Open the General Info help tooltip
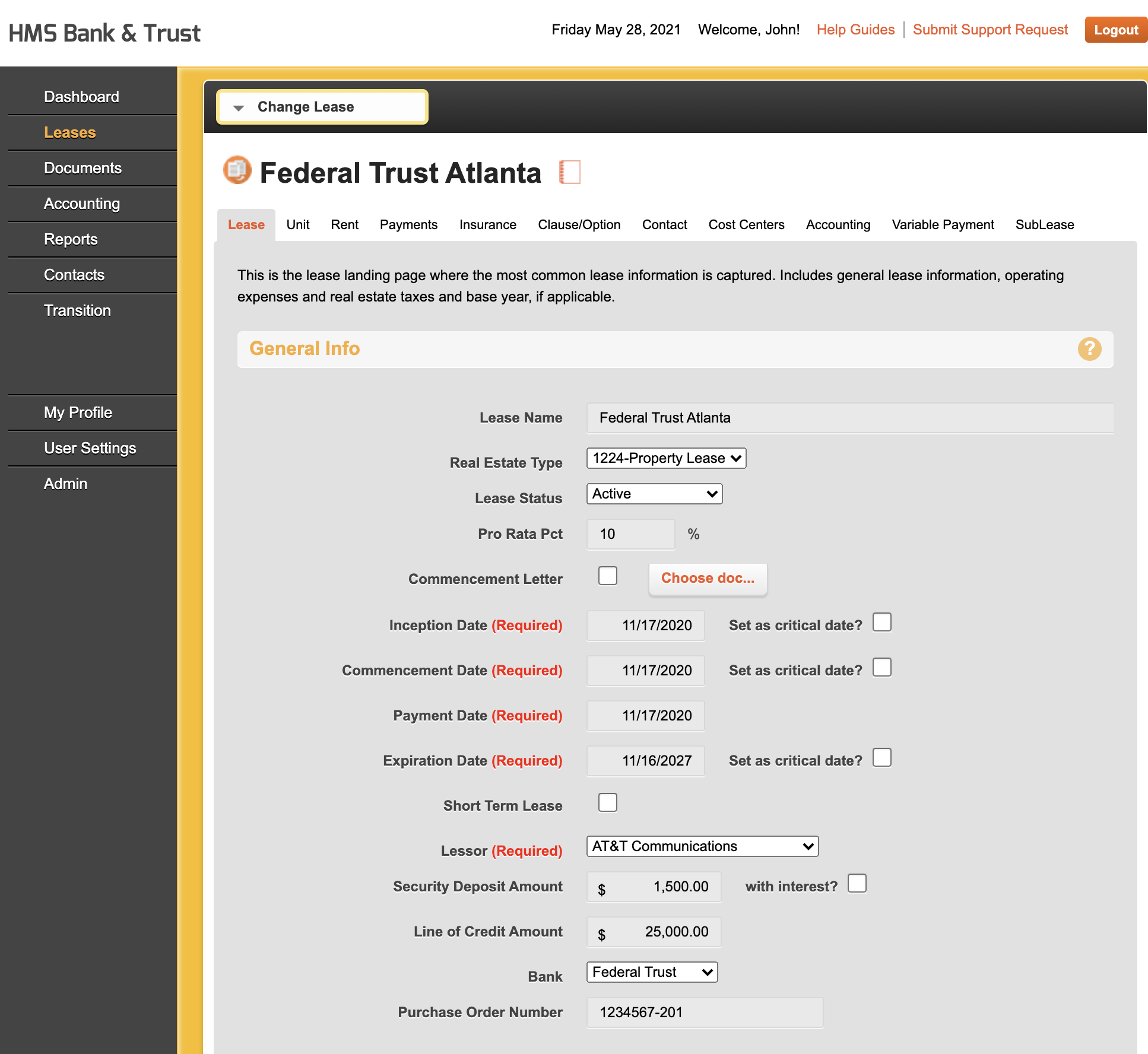The height and width of the screenshot is (1054, 1148). point(1090,350)
